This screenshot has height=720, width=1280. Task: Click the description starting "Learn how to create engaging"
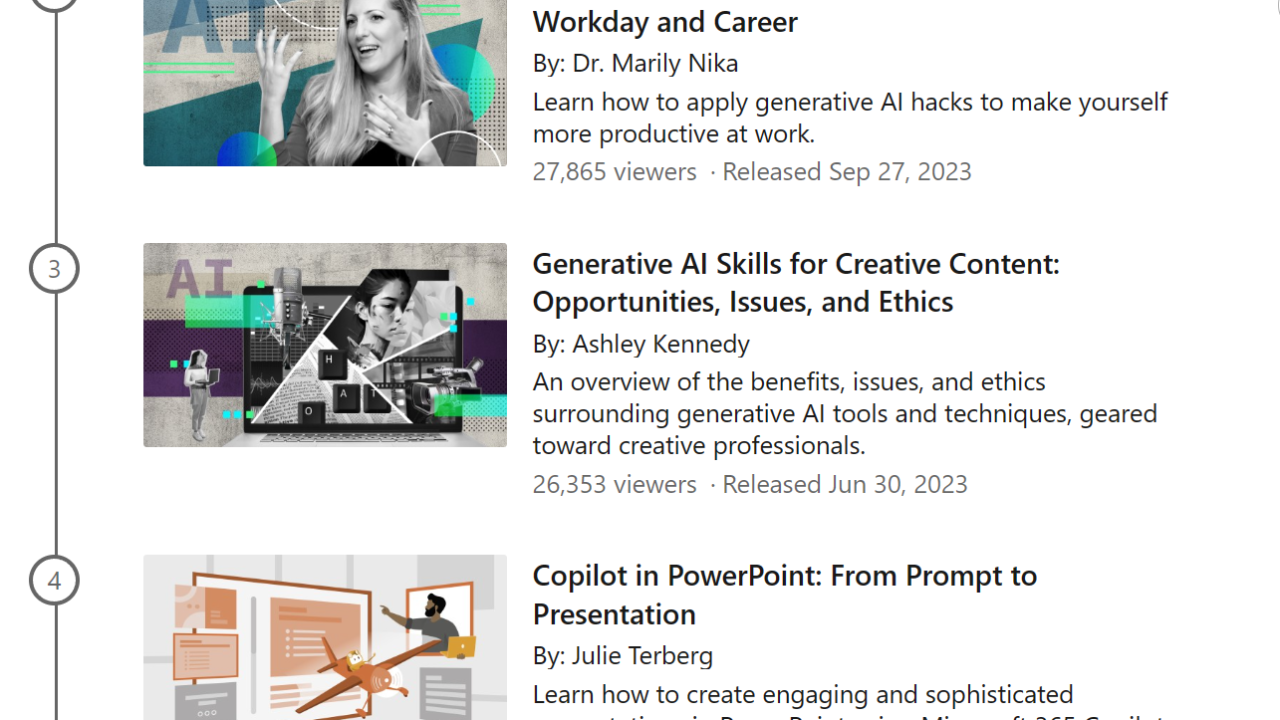pos(802,694)
